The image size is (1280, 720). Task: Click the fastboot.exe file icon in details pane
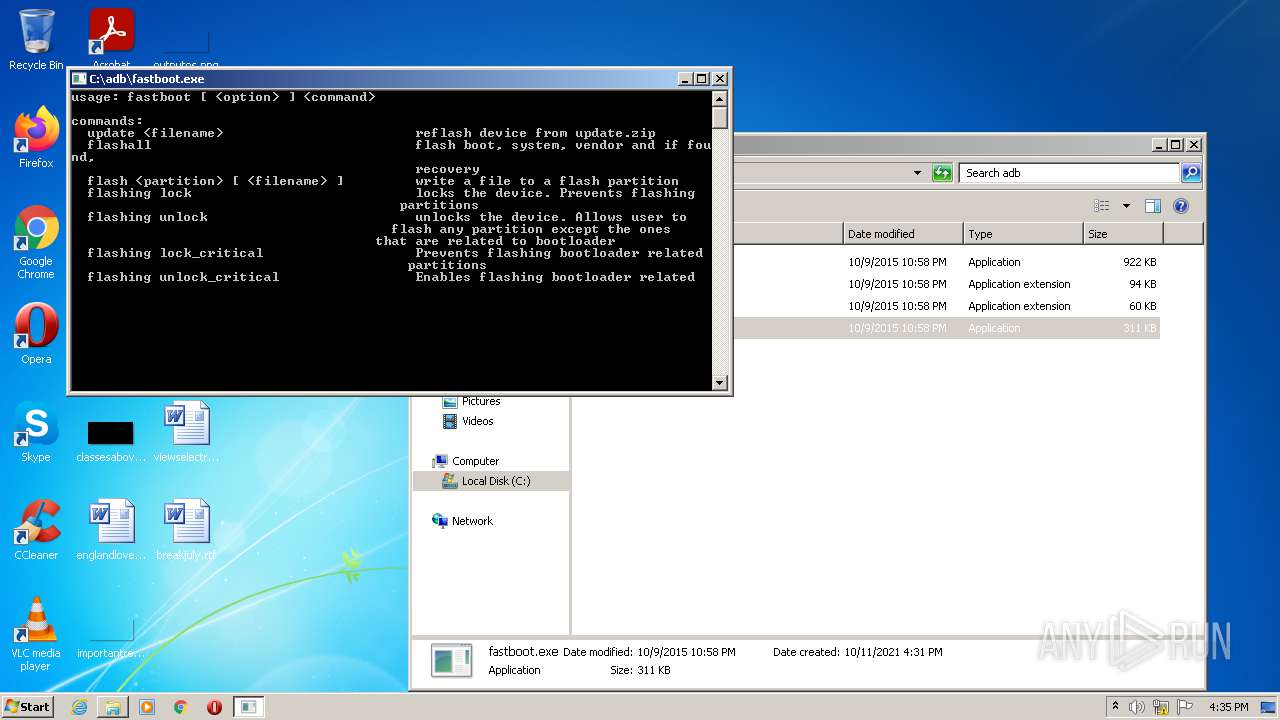pos(451,661)
